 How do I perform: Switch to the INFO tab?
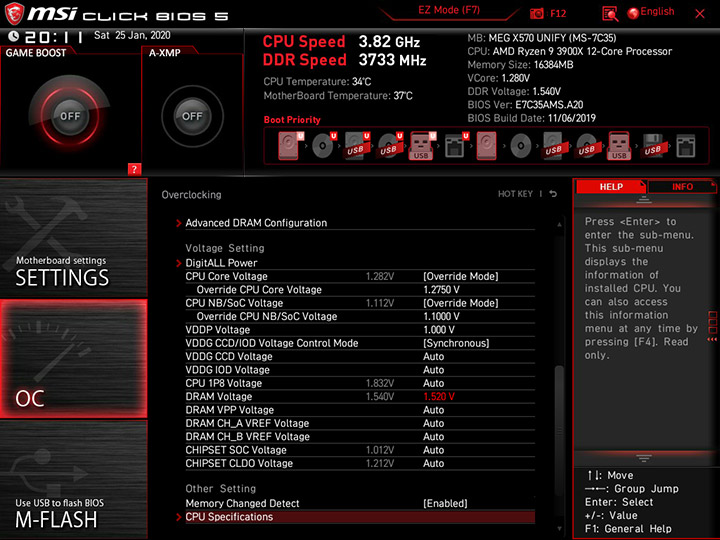[682, 187]
